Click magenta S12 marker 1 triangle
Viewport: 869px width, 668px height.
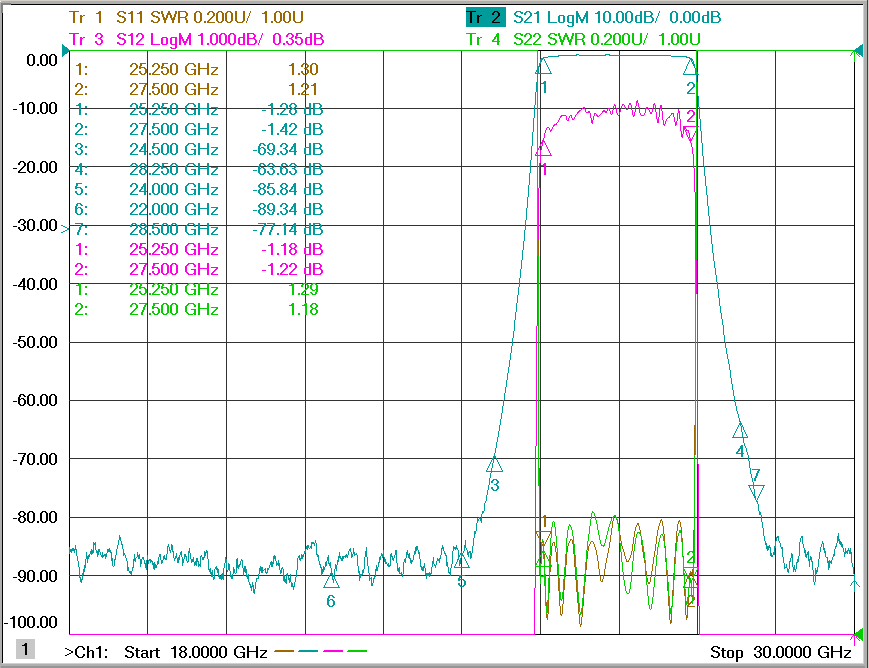pyautogui.click(x=543, y=148)
